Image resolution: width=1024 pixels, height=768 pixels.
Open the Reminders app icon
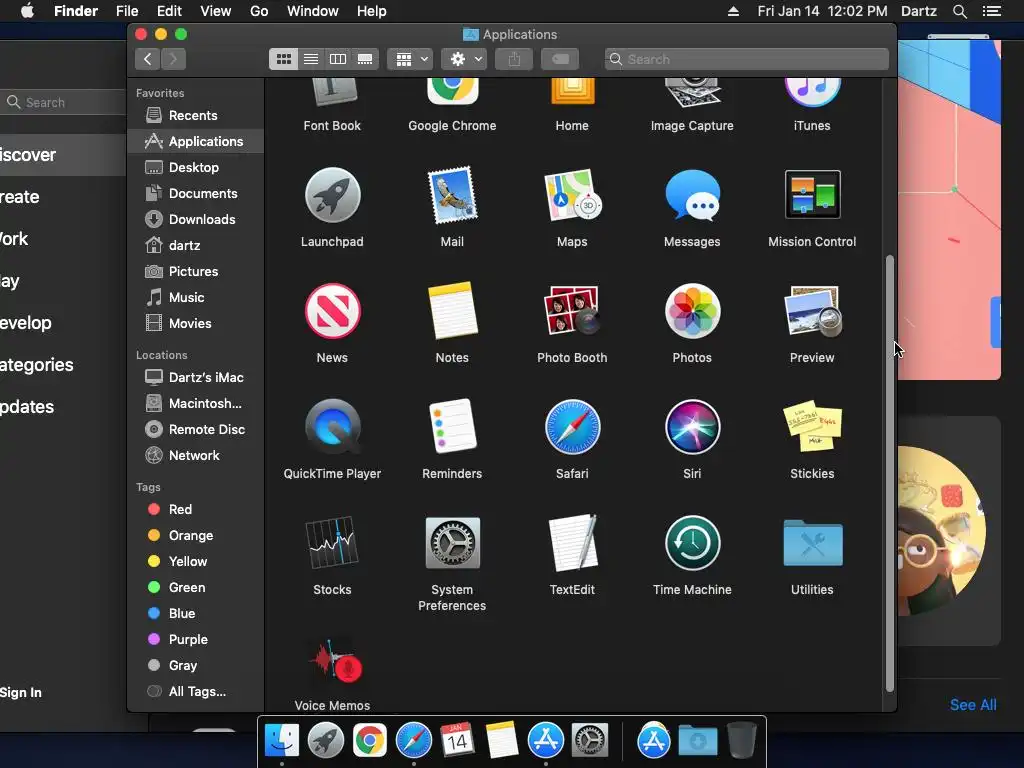452,427
